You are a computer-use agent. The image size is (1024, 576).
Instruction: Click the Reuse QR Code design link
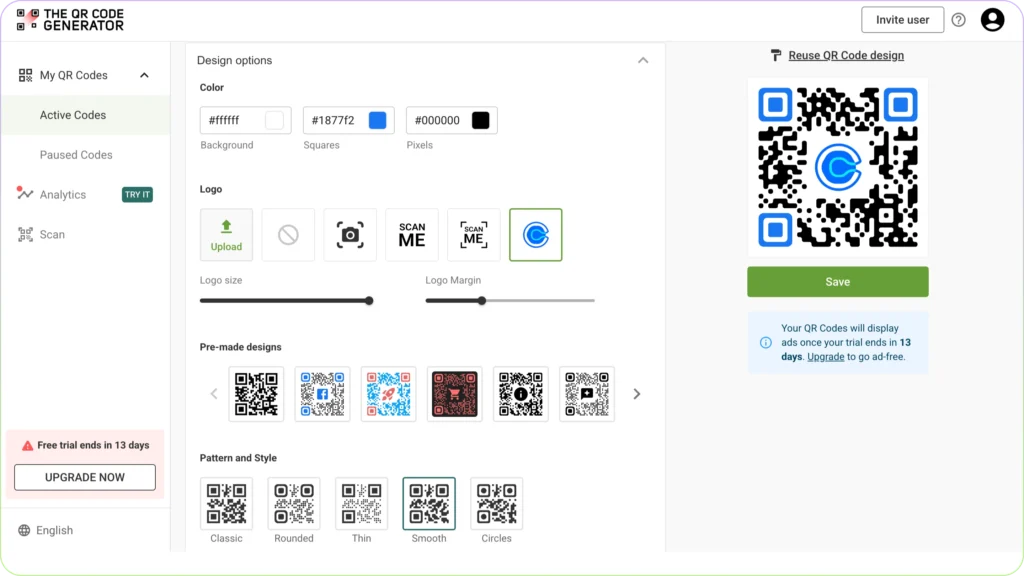pos(845,56)
